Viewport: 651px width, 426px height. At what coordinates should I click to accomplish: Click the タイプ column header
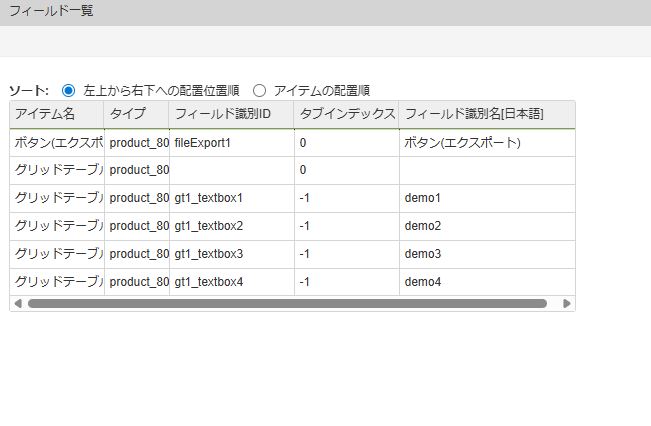[136, 114]
